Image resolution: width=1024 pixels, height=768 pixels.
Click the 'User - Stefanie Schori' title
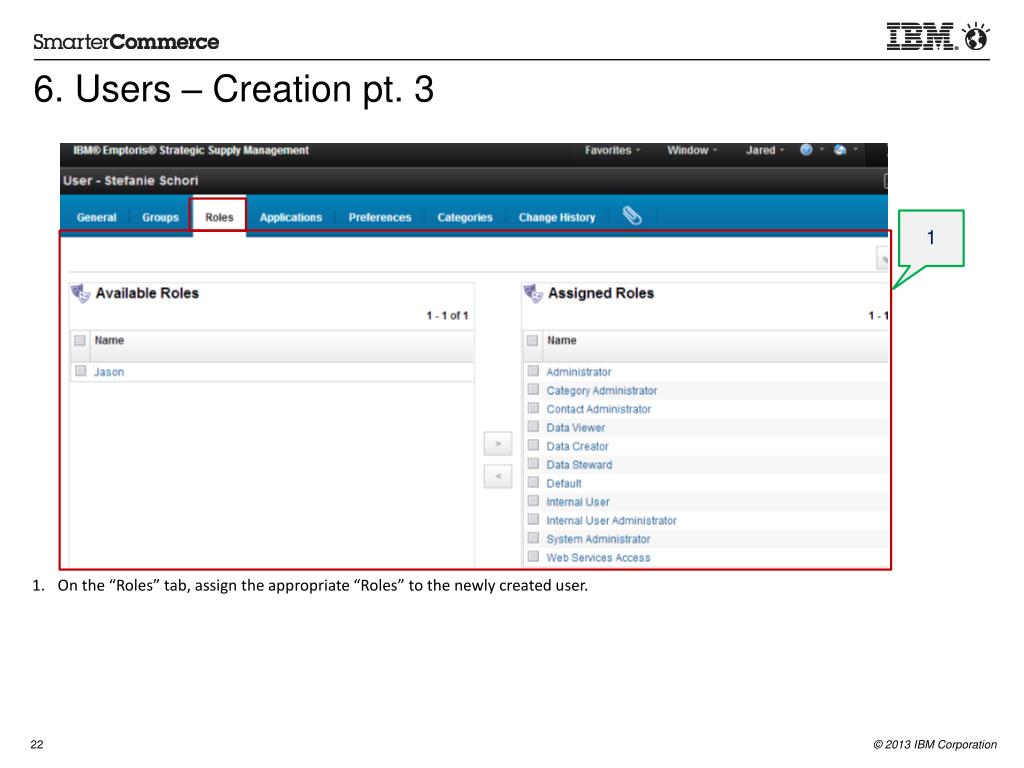(x=131, y=181)
